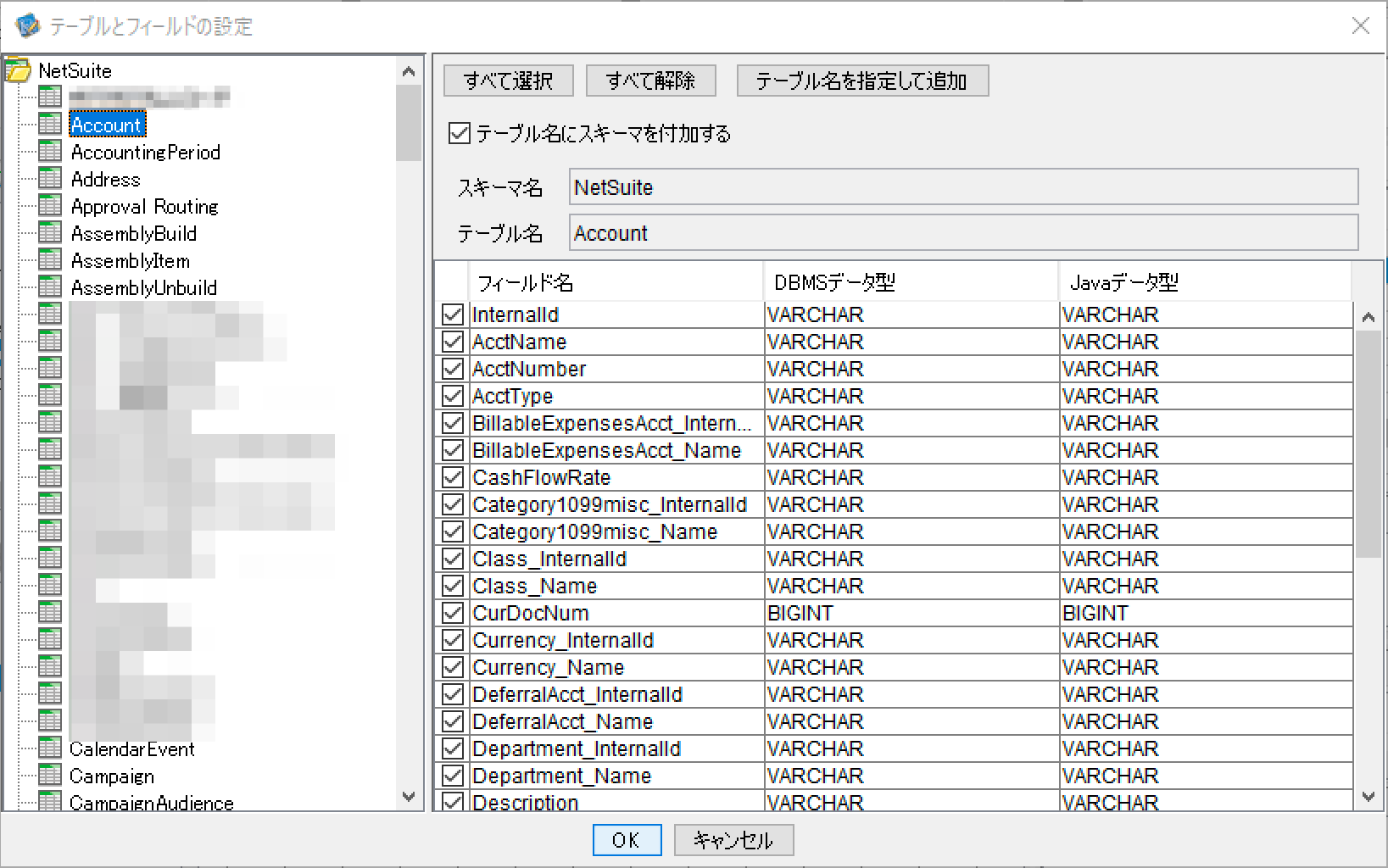Screen dimensions: 1388x868
Task: Click the DBMSデータ型 column header
Action: point(911,282)
